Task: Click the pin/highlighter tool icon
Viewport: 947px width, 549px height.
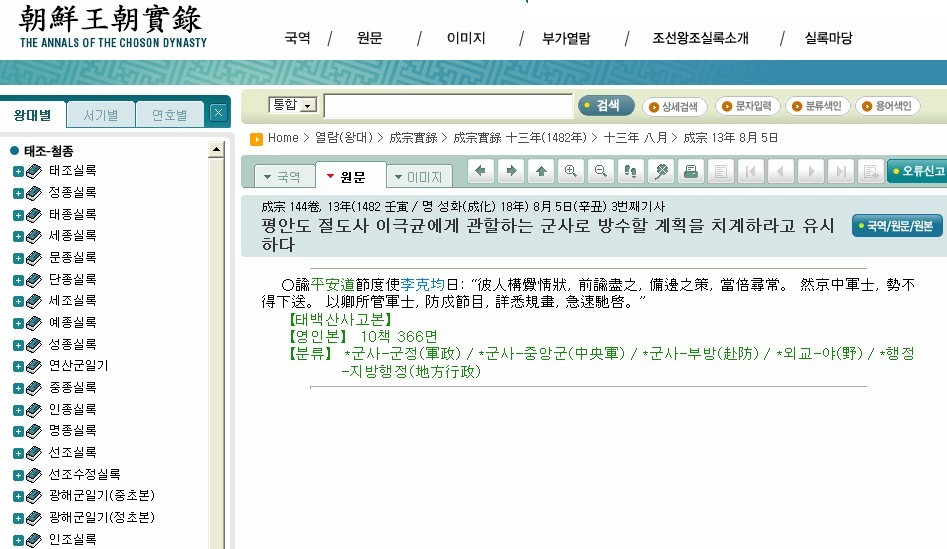Action: 660,172
